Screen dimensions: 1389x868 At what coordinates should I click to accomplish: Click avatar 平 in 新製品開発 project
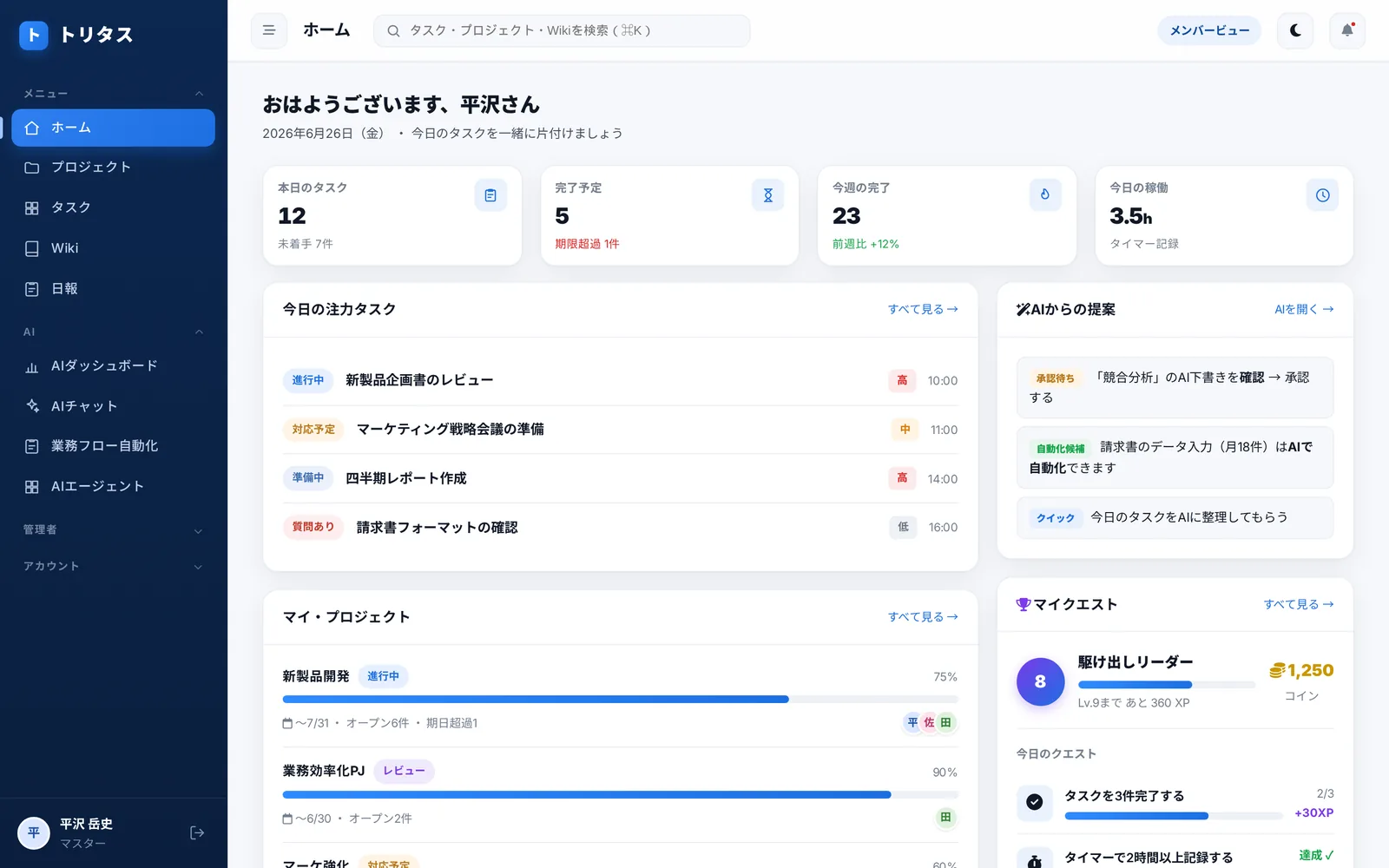point(912,722)
